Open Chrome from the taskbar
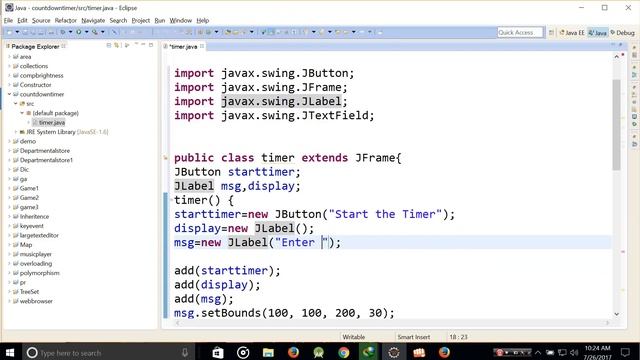The height and width of the screenshot is (360, 640). [344, 352]
